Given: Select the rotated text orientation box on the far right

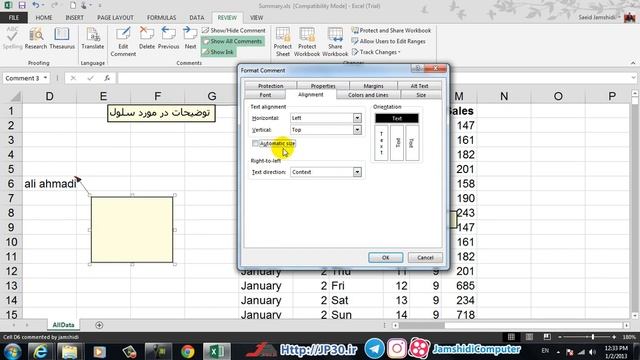Looking at the screenshot, I should [412, 143].
